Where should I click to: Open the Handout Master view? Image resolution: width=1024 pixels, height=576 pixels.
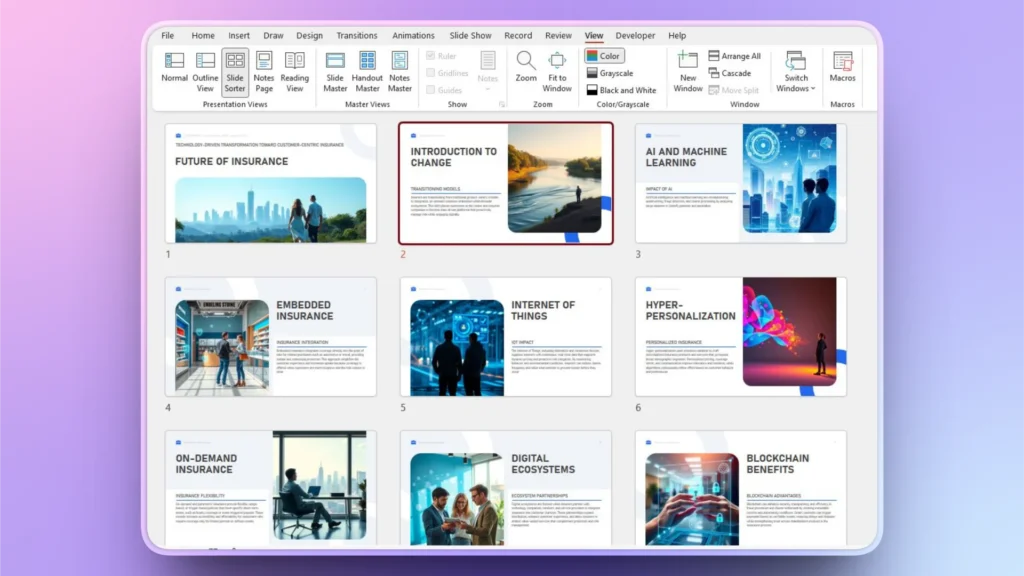click(x=367, y=70)
